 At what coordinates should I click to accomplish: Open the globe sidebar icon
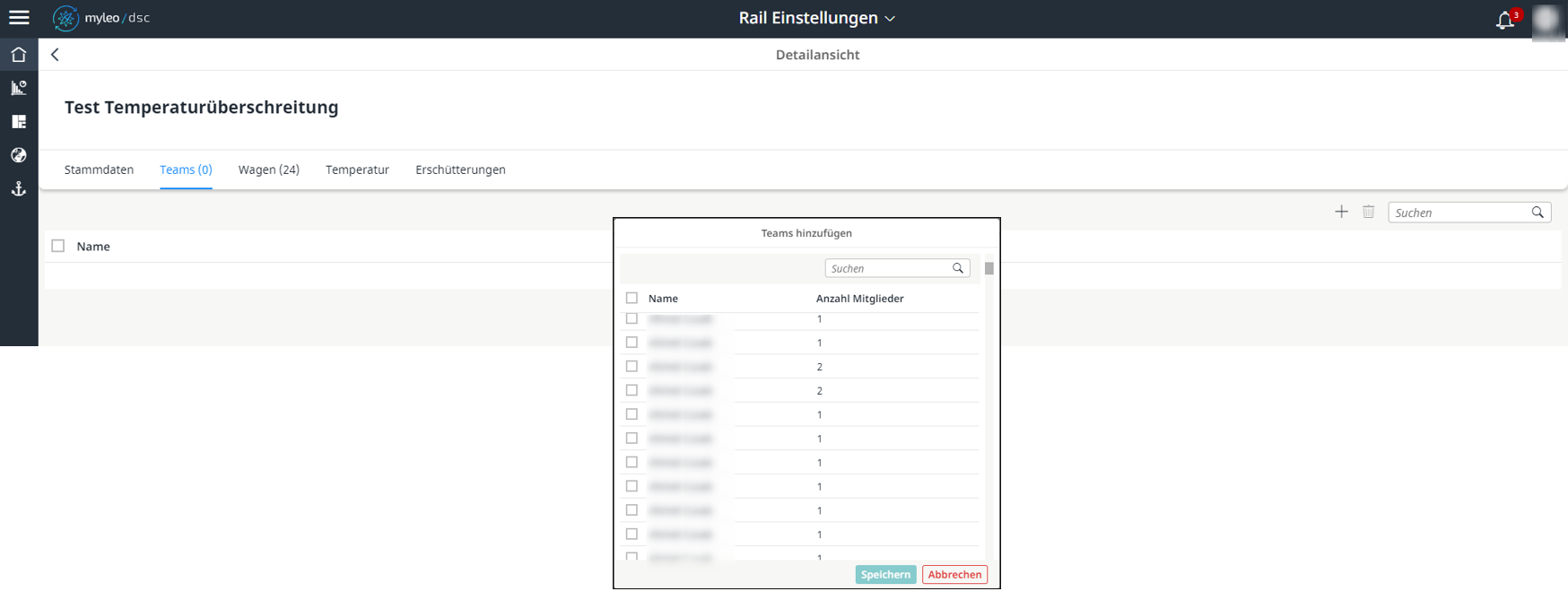pyautogui.click(x=19, y=155)
